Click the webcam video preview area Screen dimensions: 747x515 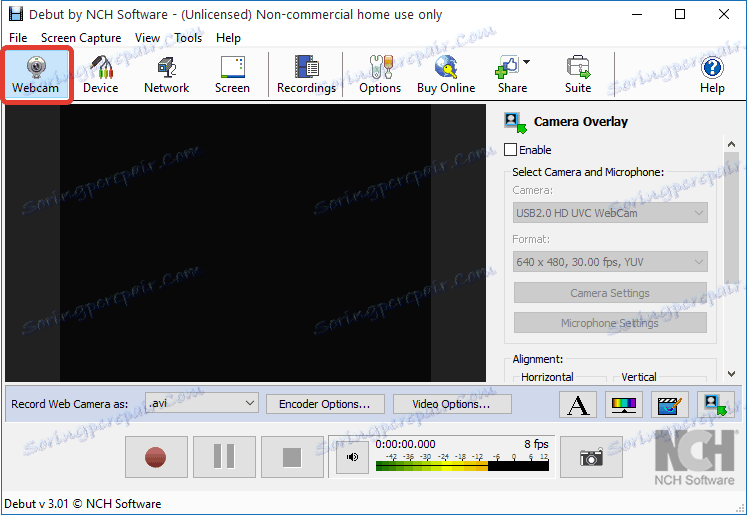click(x=245, y=243)
